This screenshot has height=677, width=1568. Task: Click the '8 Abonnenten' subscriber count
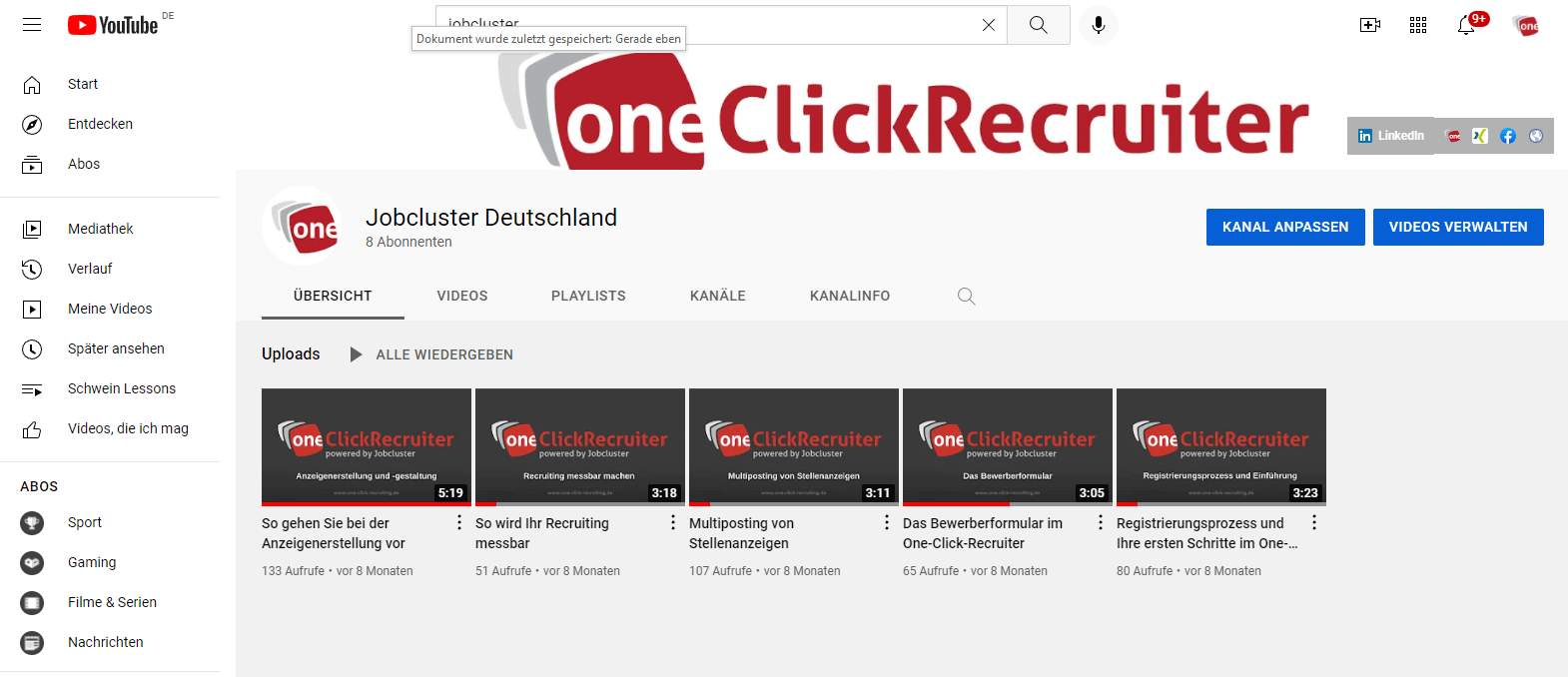click(408, 242)
